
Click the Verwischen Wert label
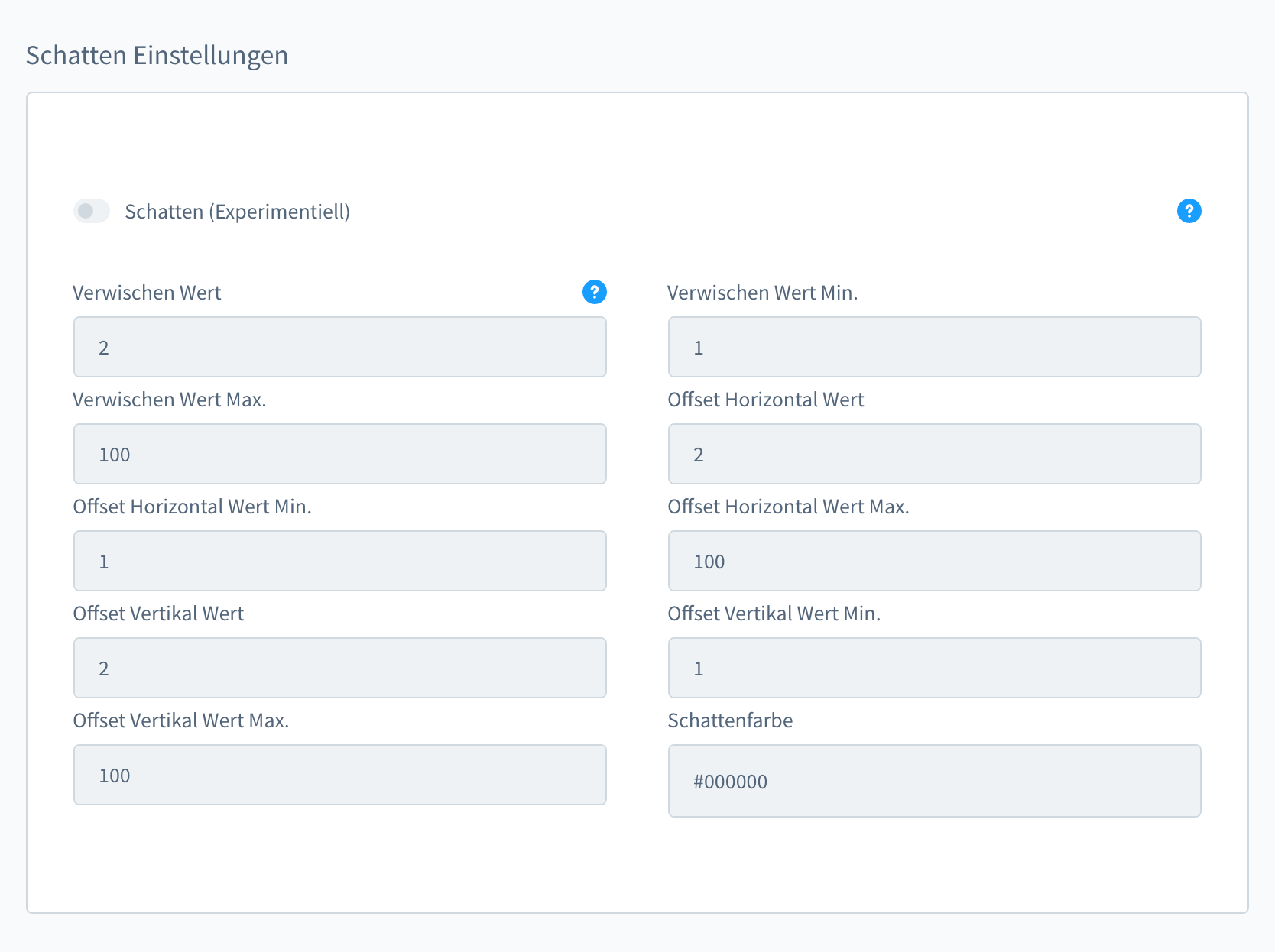[147, 293]
